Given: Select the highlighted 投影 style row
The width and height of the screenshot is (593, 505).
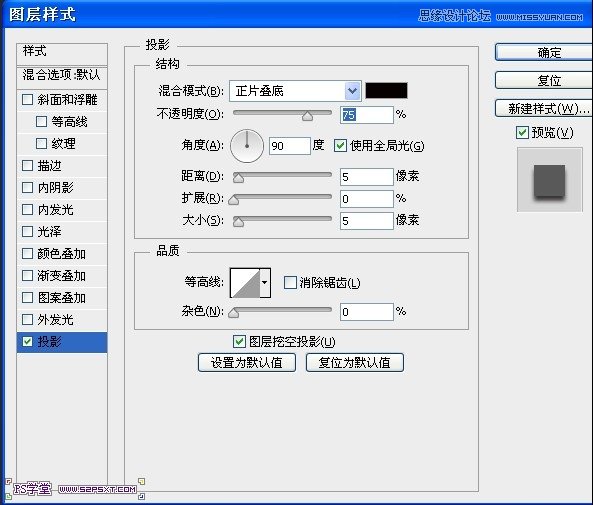Looking at the screenshot, I should 62,342.
